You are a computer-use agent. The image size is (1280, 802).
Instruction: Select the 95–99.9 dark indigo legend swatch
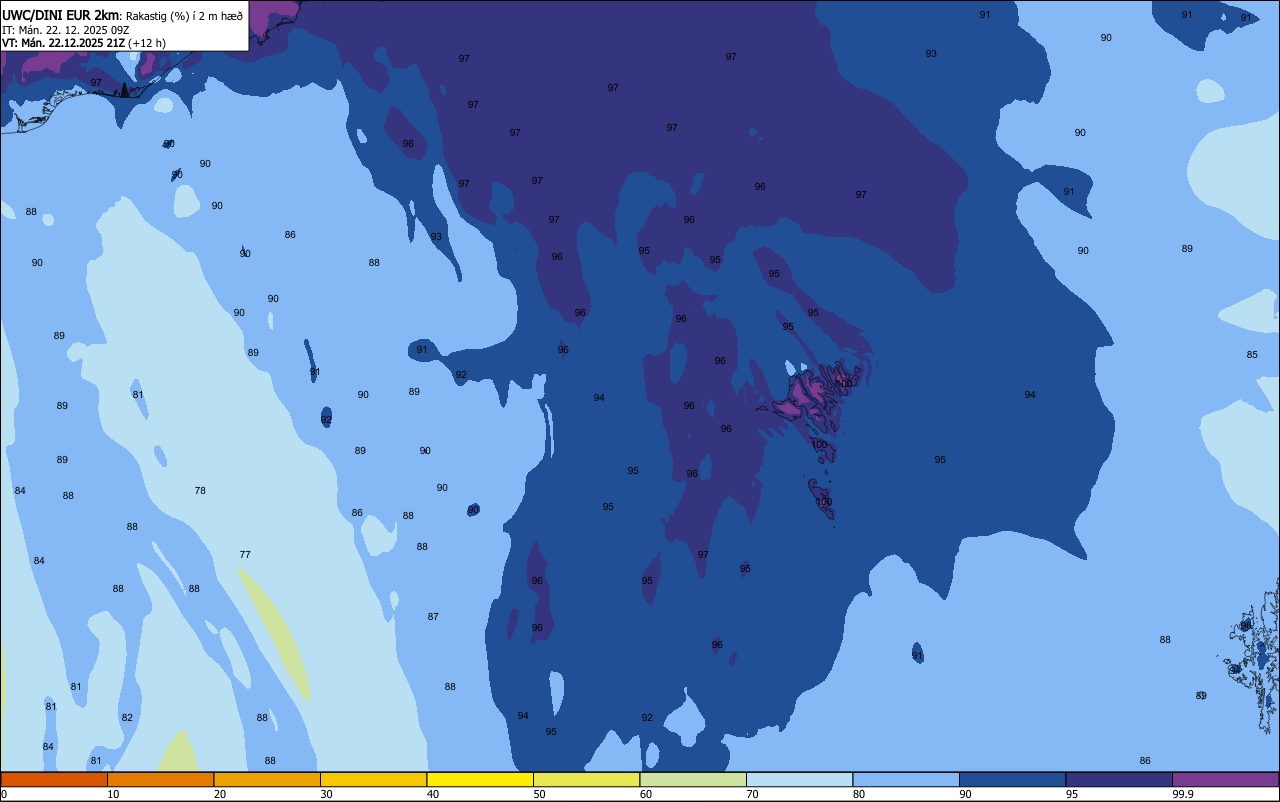tap(1119, 779)
